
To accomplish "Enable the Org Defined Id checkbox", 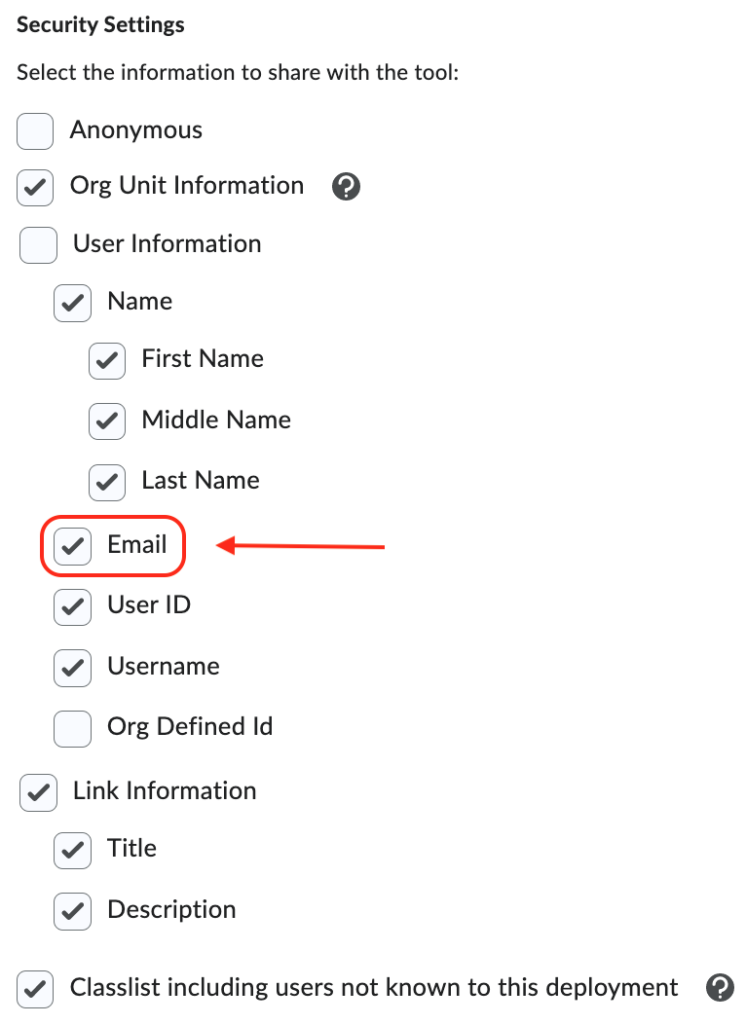I will click(x=73, y=729).
